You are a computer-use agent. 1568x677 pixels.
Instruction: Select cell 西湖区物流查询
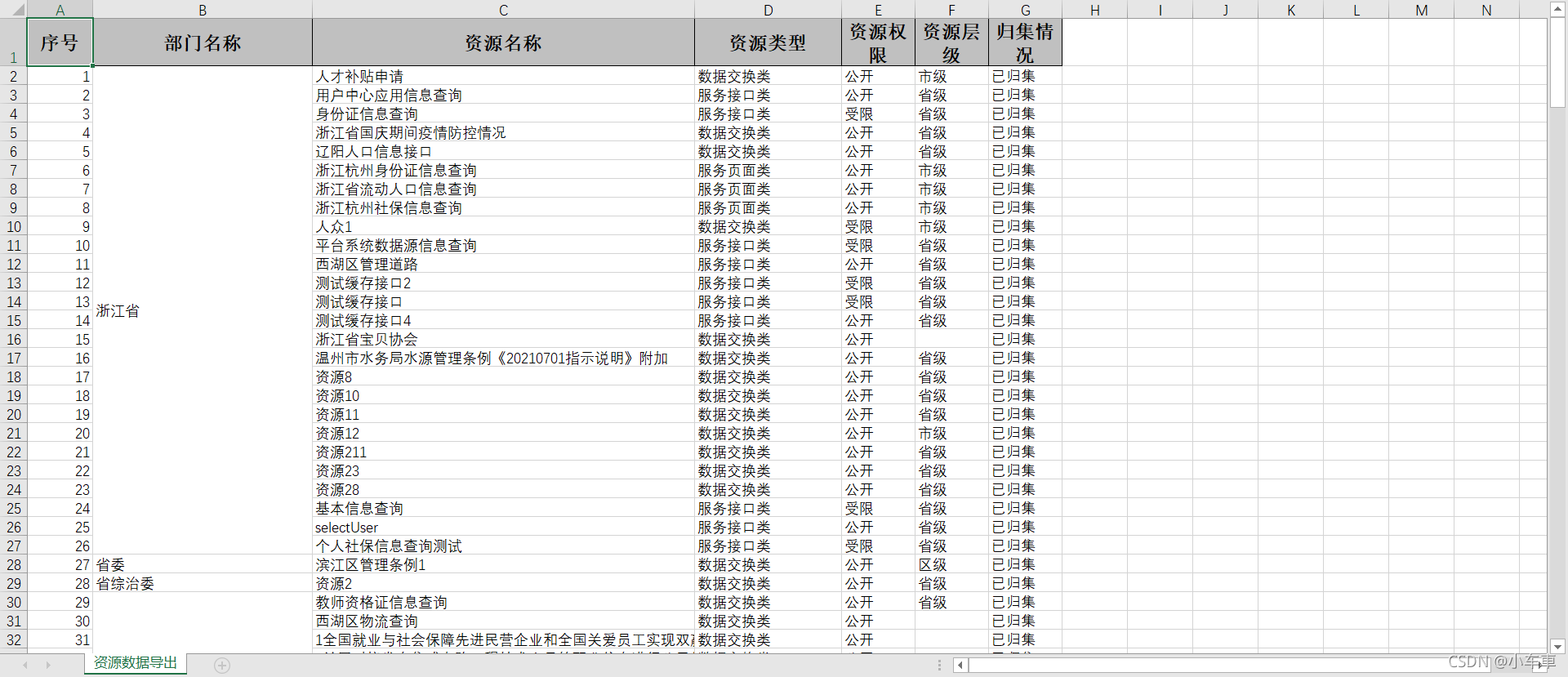pyautogui.click(x=503, y=621)
